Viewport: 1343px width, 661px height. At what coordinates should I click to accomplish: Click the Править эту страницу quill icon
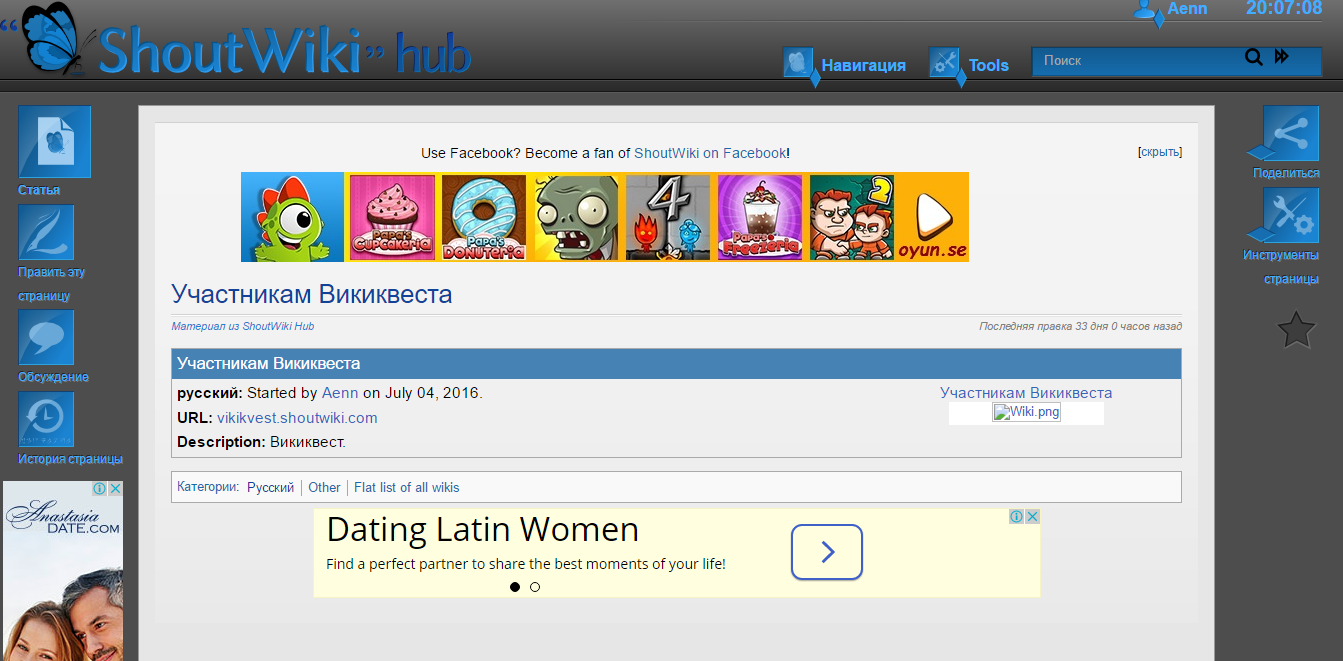(x=46, y=232)
